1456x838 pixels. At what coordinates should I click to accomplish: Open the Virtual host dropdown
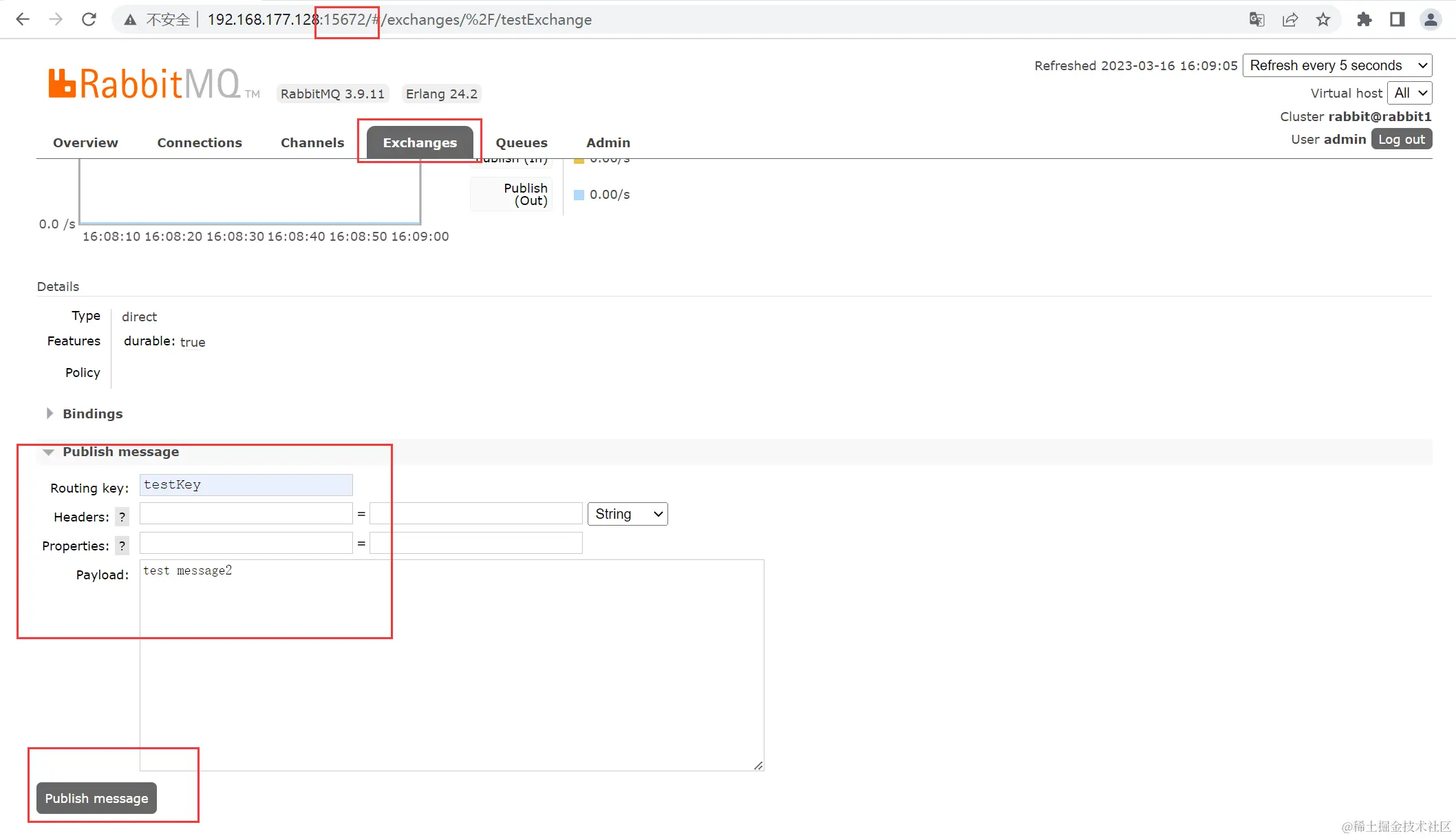pyautogui.click(x=1409, y=93)
